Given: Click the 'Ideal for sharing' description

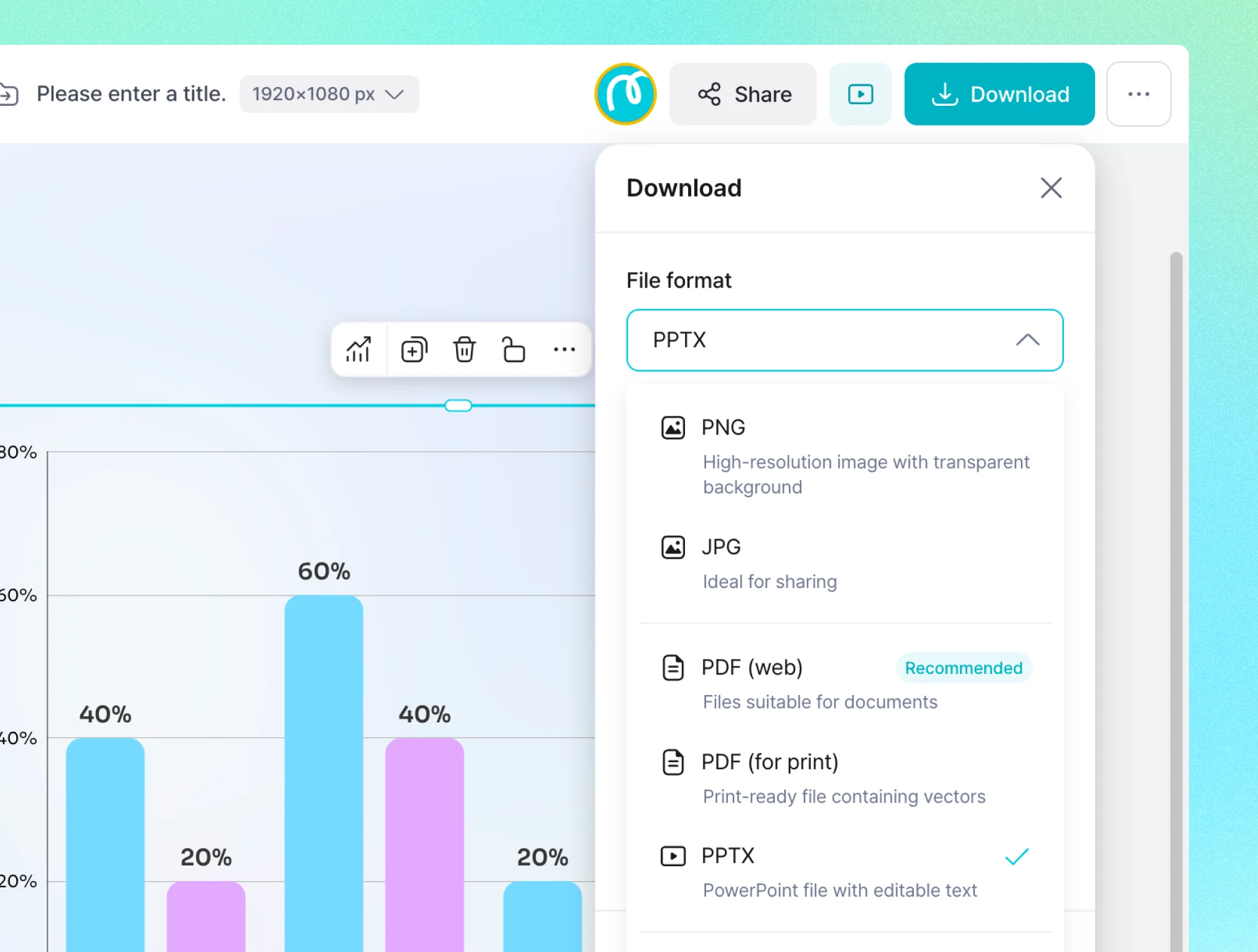Looking at the screenshot, I should [770, 582].
